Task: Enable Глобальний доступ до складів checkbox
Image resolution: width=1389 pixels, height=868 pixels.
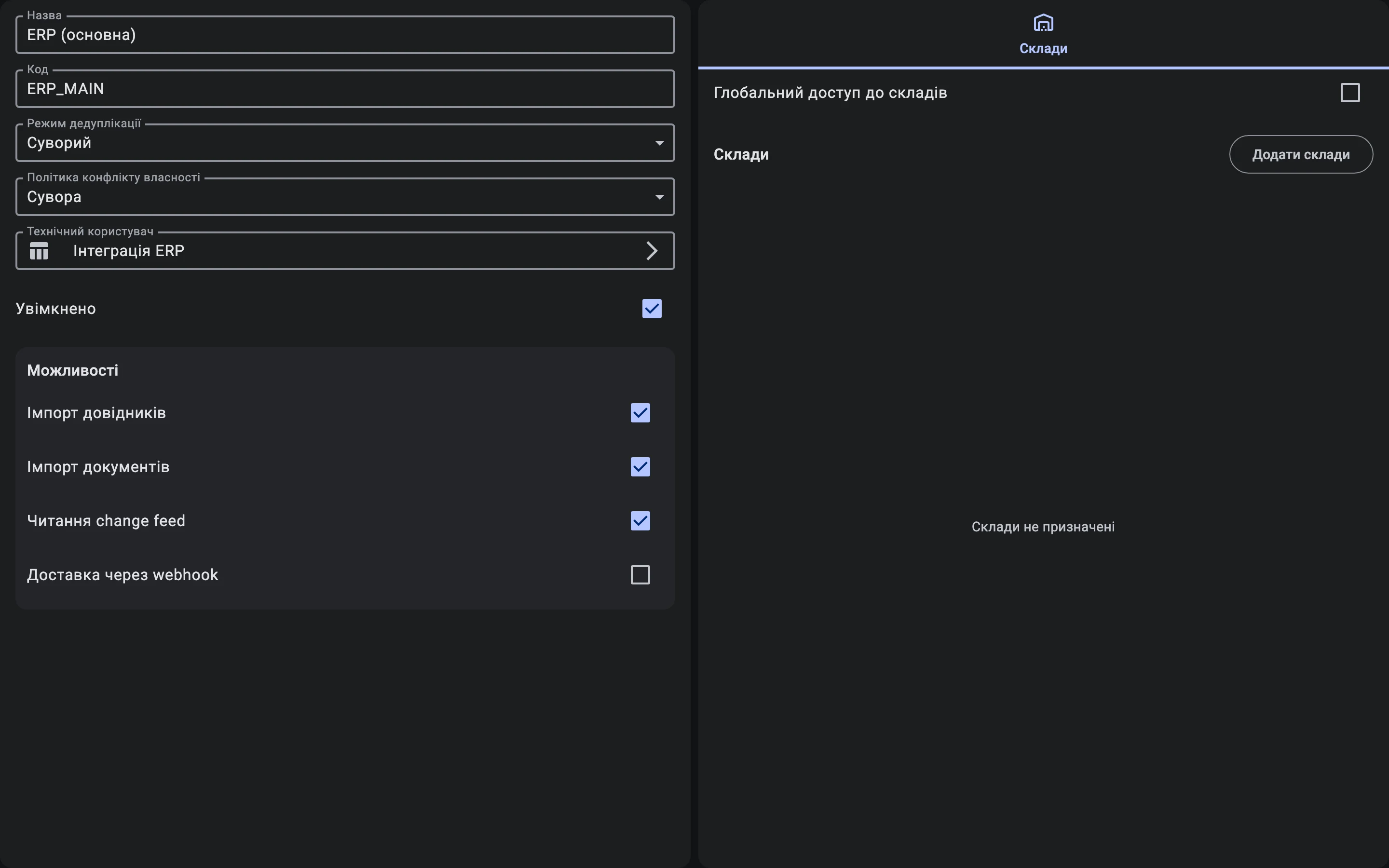Action: coord(1350,93)
